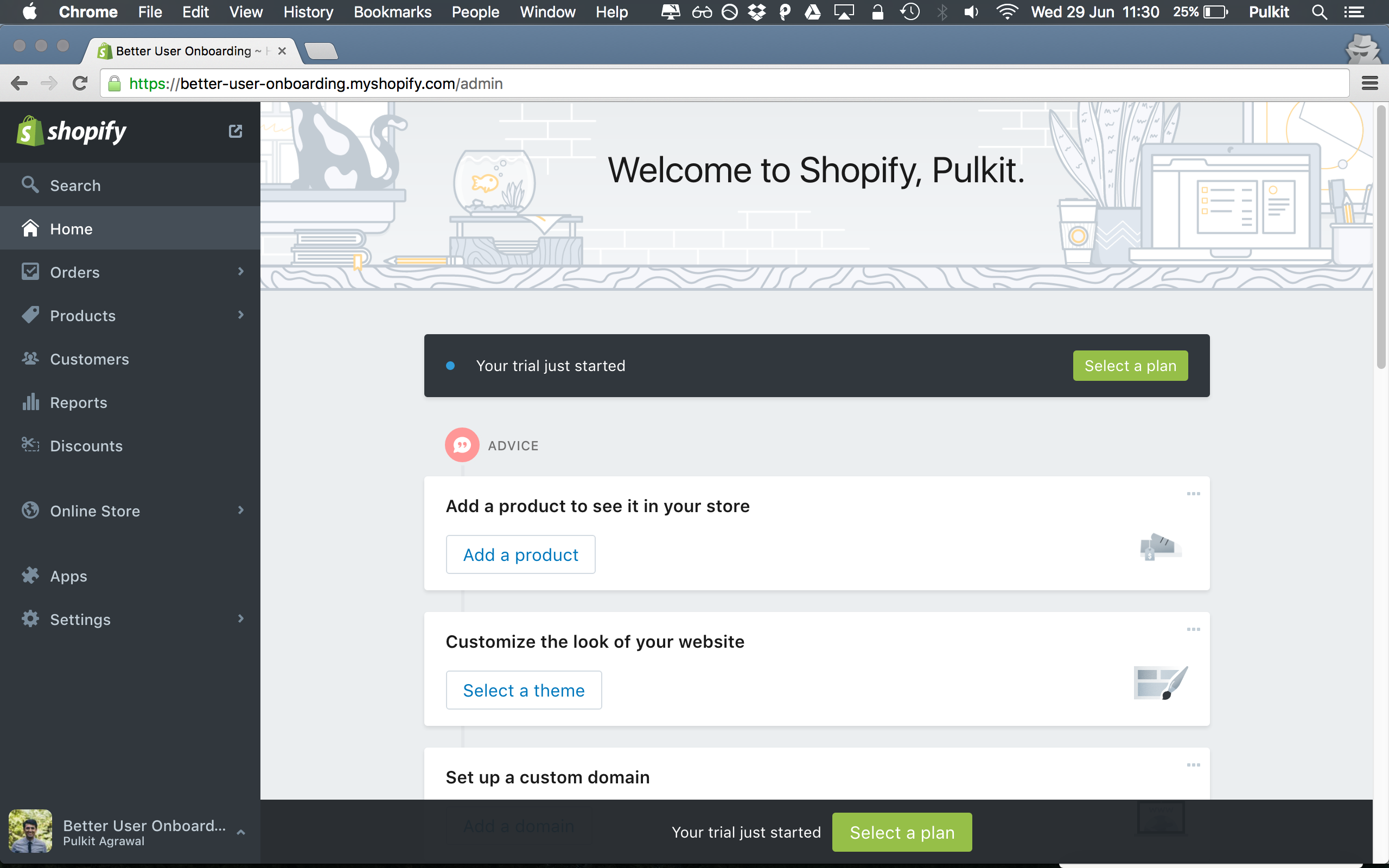Open Spotlight search from the menu bar
The width and height of the screenshot is (1389, 868).
point(1318,11)
